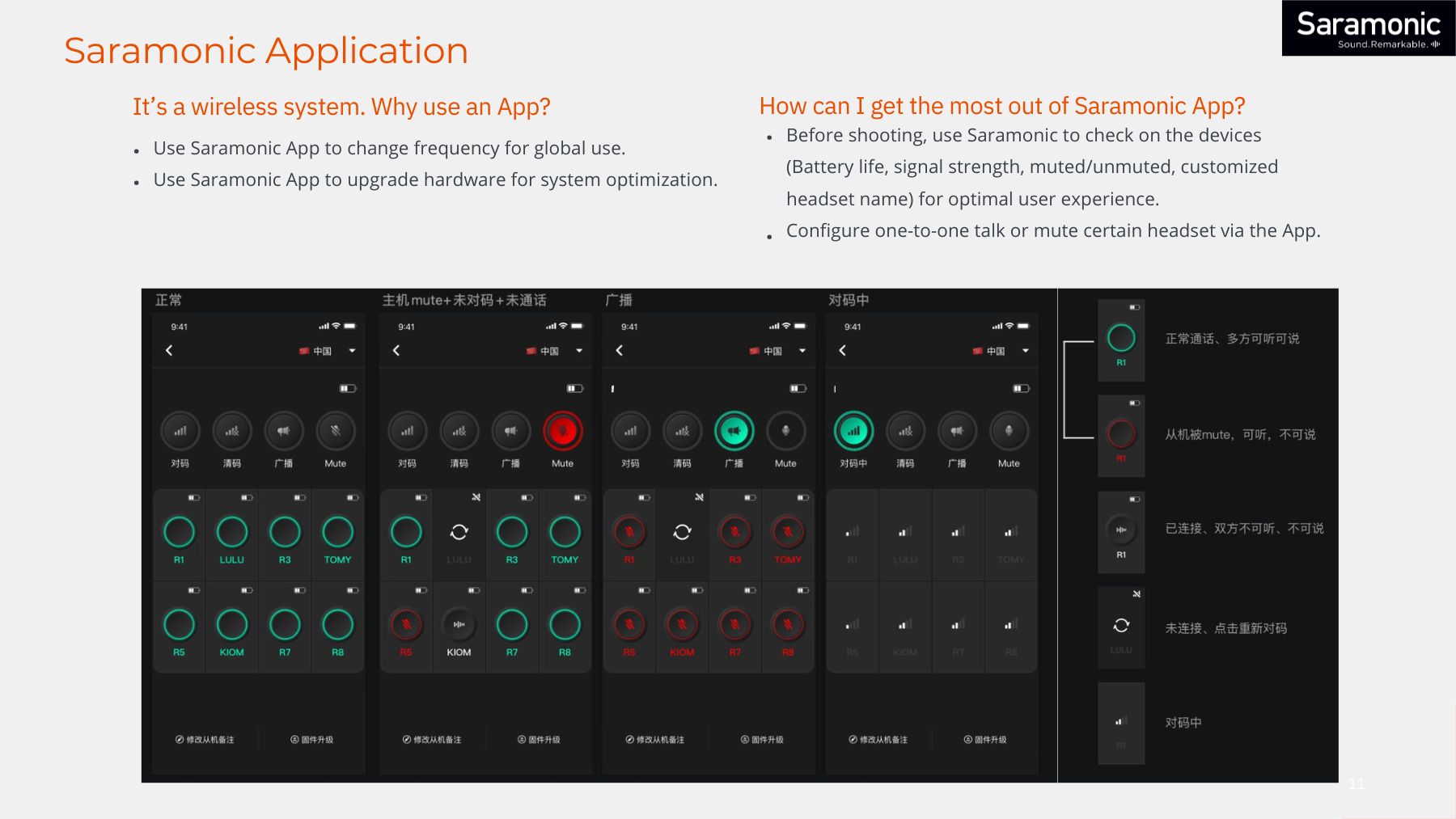The height and width of the screenshot is (819, 1456).
Task: Tap LULU reconnect icon in 广播 screen
Action: (682, 532)
